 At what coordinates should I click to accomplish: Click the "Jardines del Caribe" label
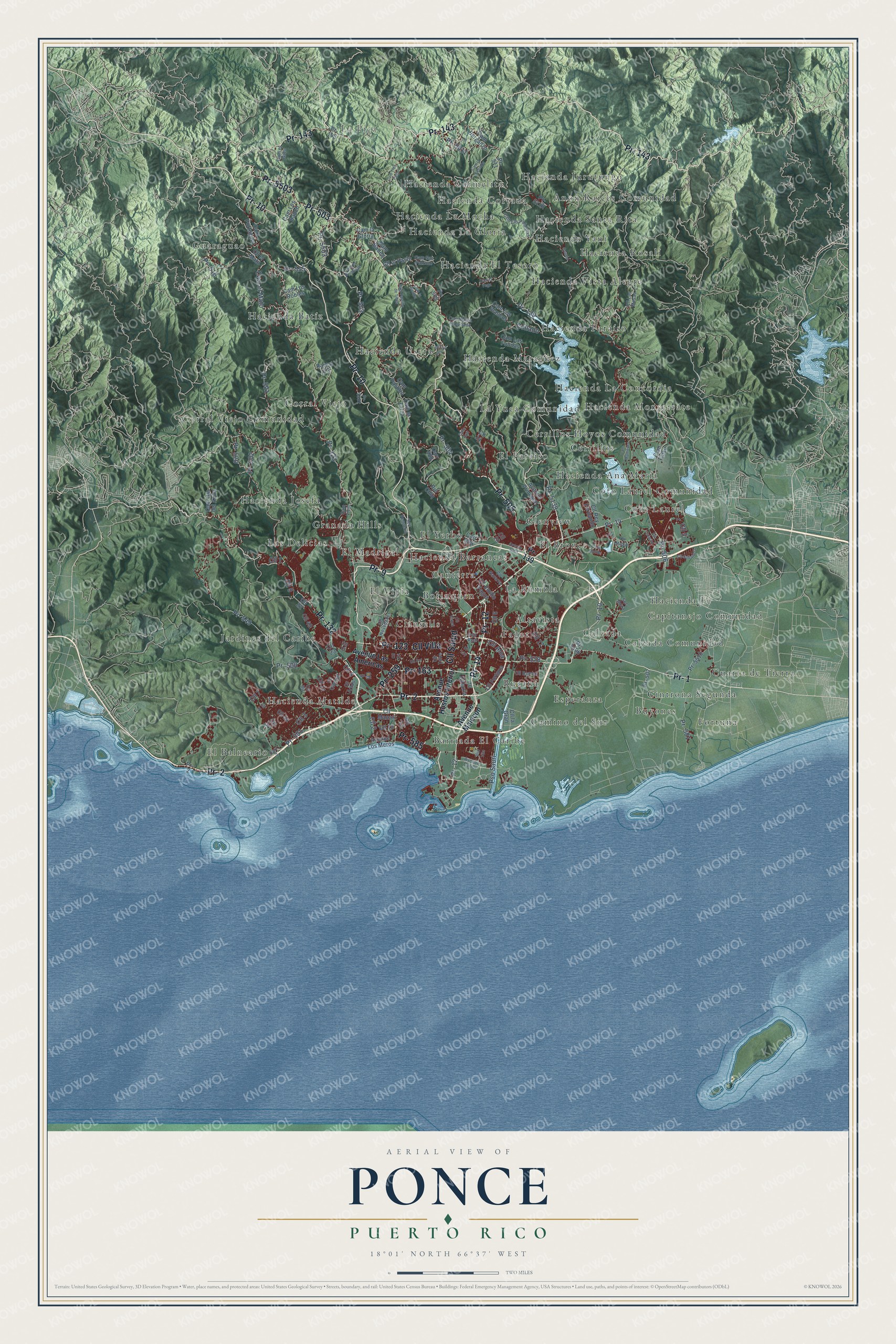[268, 638]
